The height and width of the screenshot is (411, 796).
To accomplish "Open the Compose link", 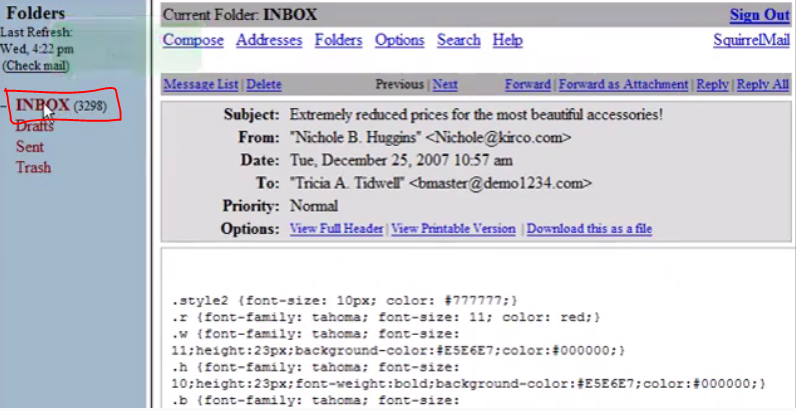I will coord(193,40).
